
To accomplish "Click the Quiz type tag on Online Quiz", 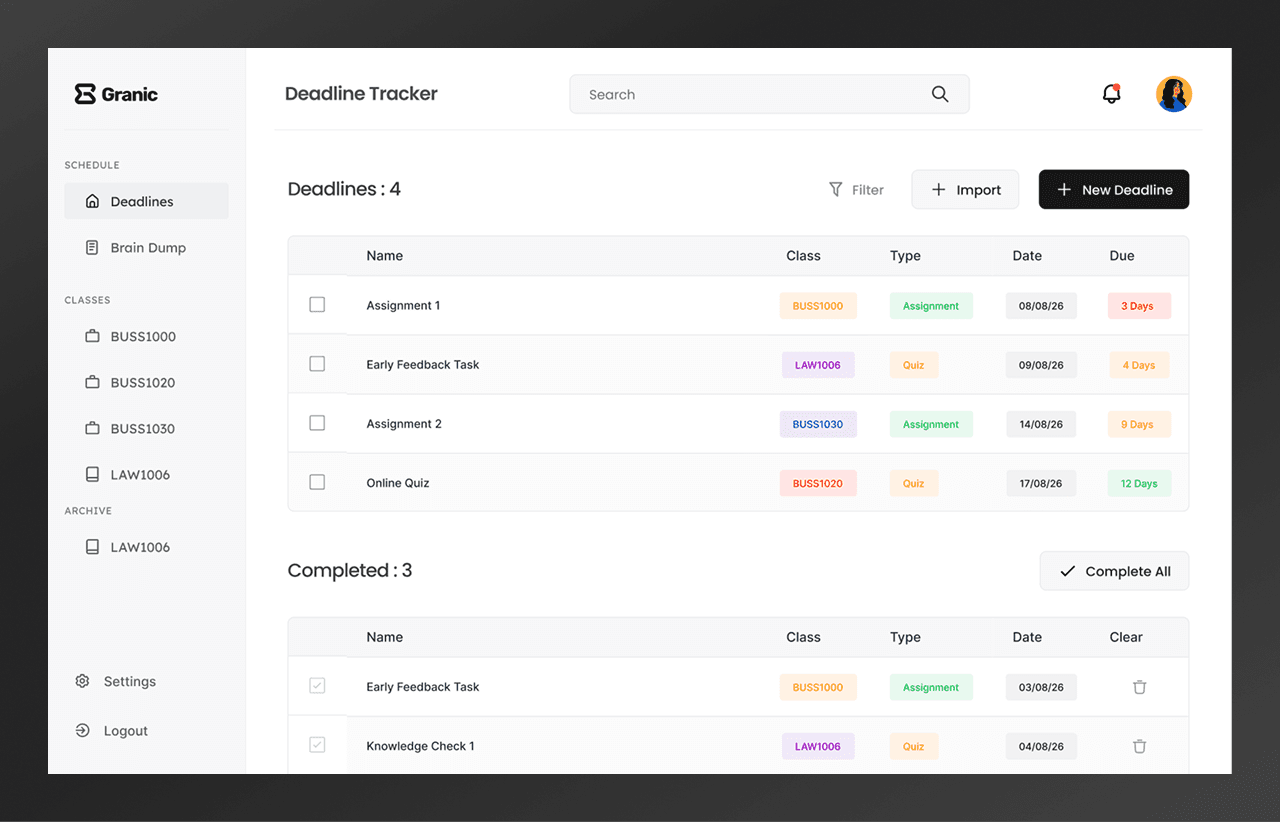I will pos(914,483).
